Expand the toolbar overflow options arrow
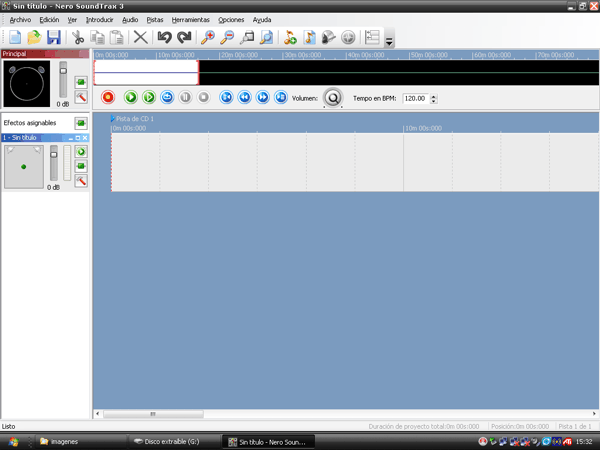This screenshot has width=600, height=450. 389,41
